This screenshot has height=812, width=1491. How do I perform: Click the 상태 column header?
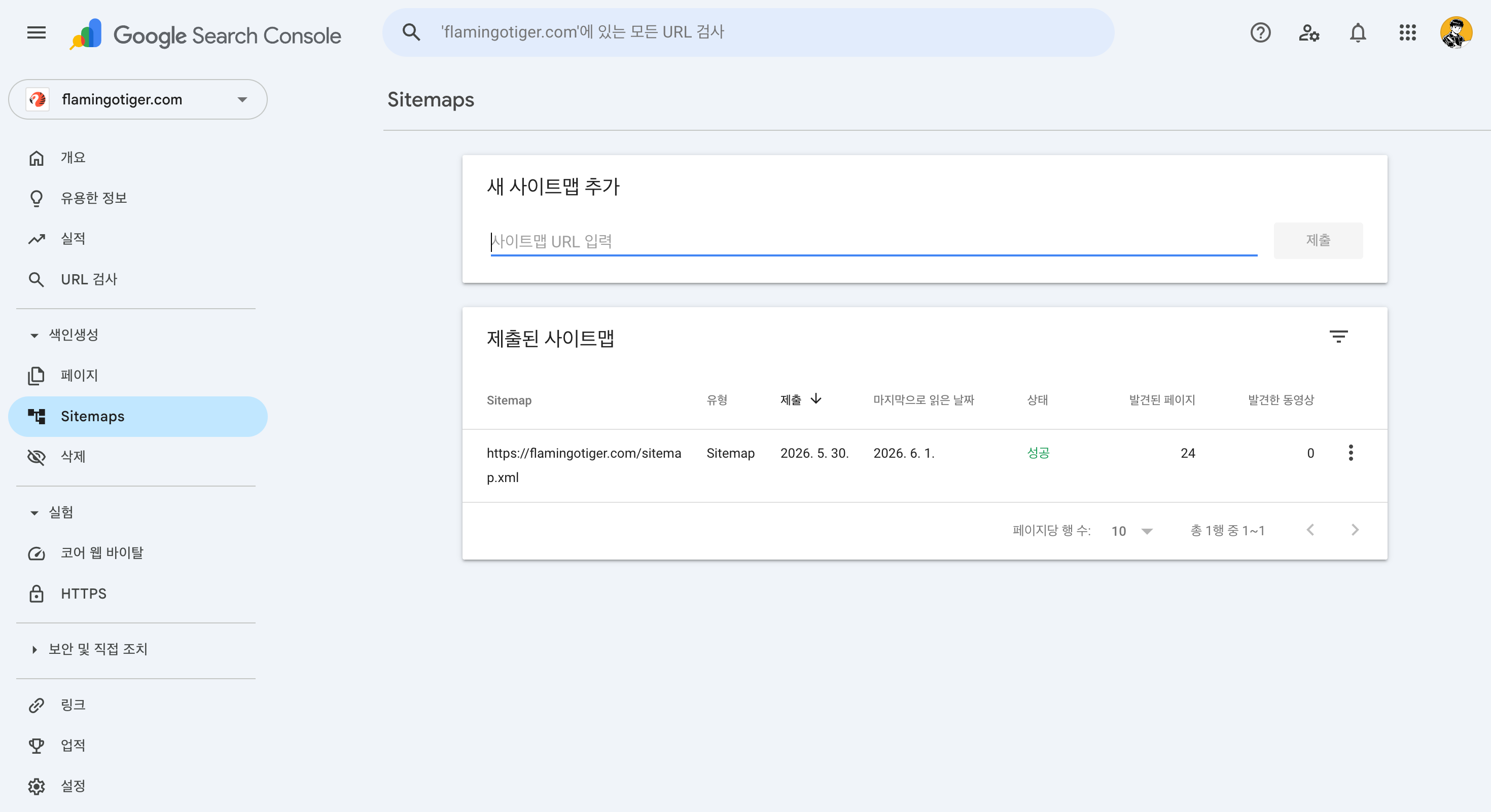pos(1037,400)
